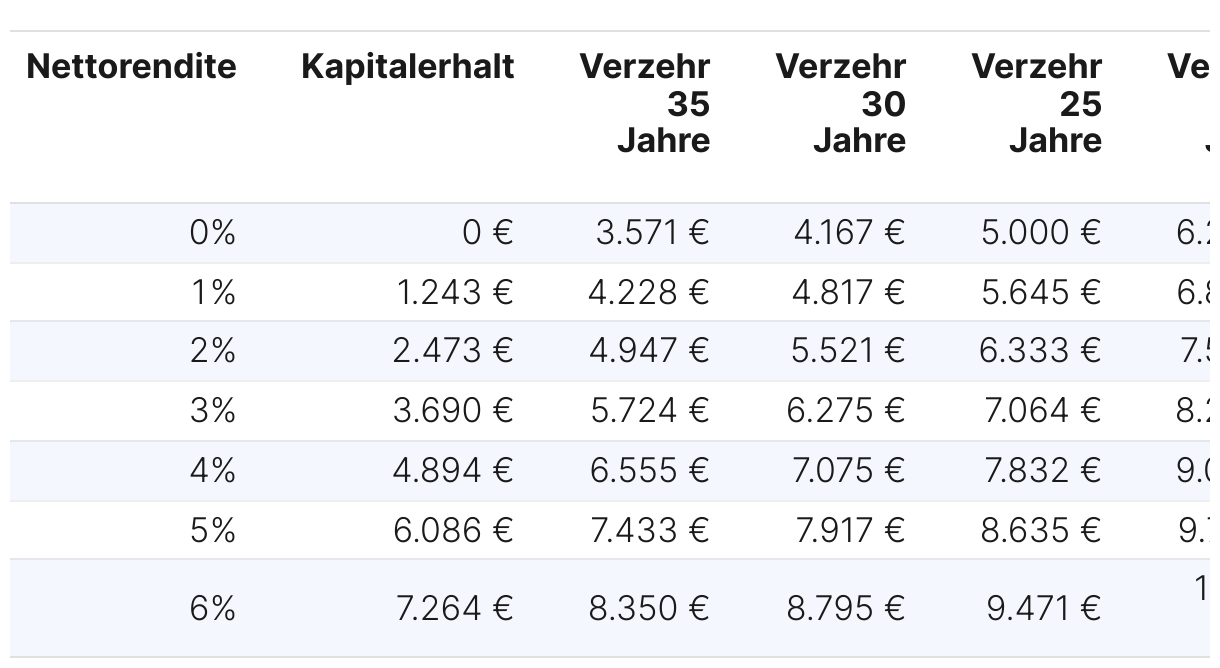Image resolution: width=1220 pixels, height=668 pixels.
Task: Select the 7.264 € Kapitalerhalt cell
Action: (455, 608)
